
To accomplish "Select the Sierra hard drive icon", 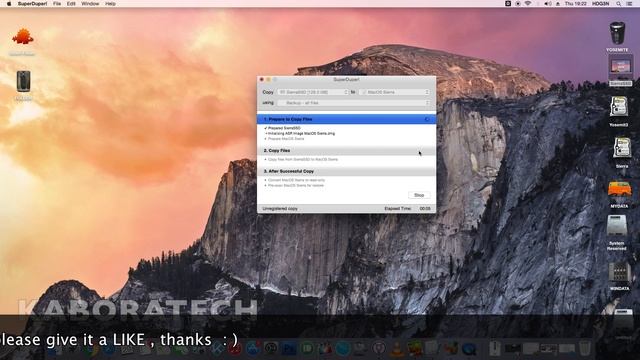I will [x=622, y=149].
